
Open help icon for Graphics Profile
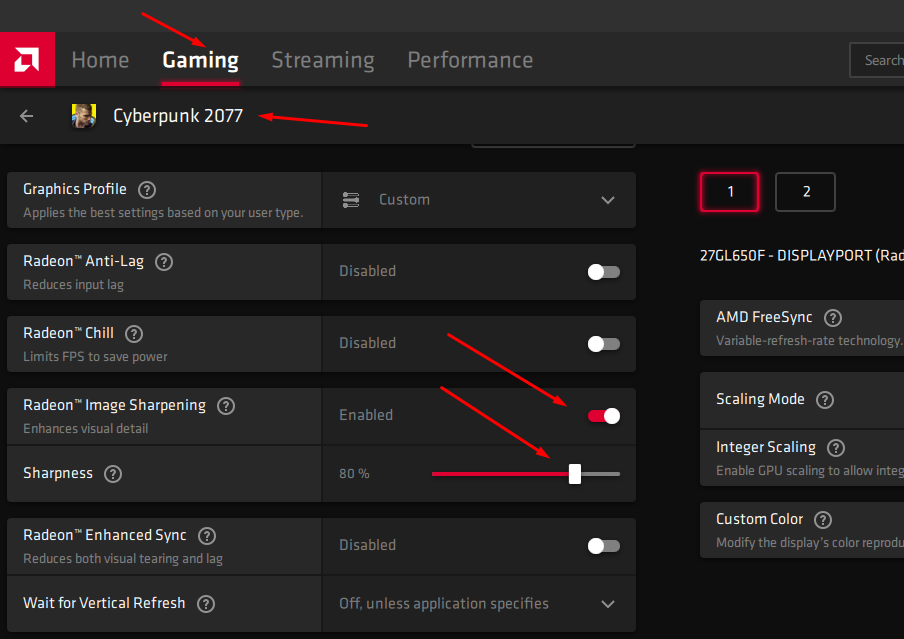click(147, 190)
